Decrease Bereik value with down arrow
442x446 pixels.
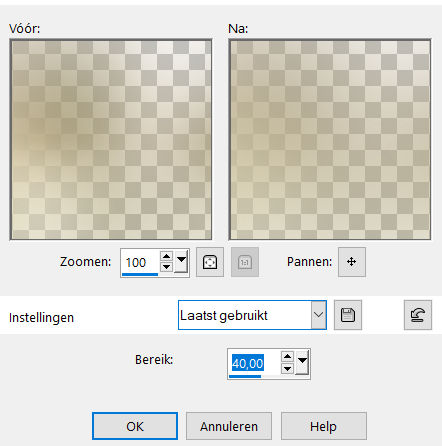(287, 368)
